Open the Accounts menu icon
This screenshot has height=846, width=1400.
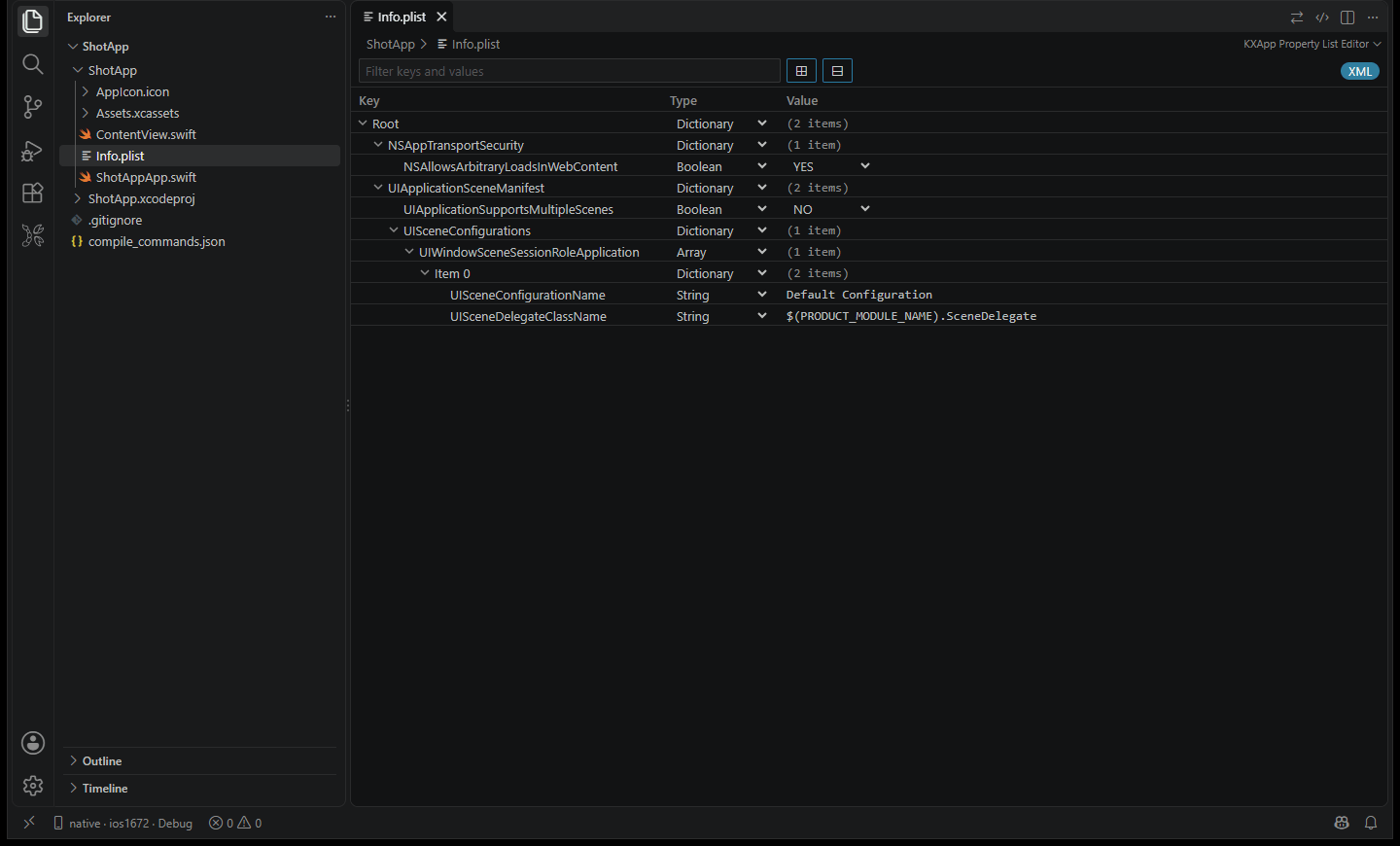(32, 743)
